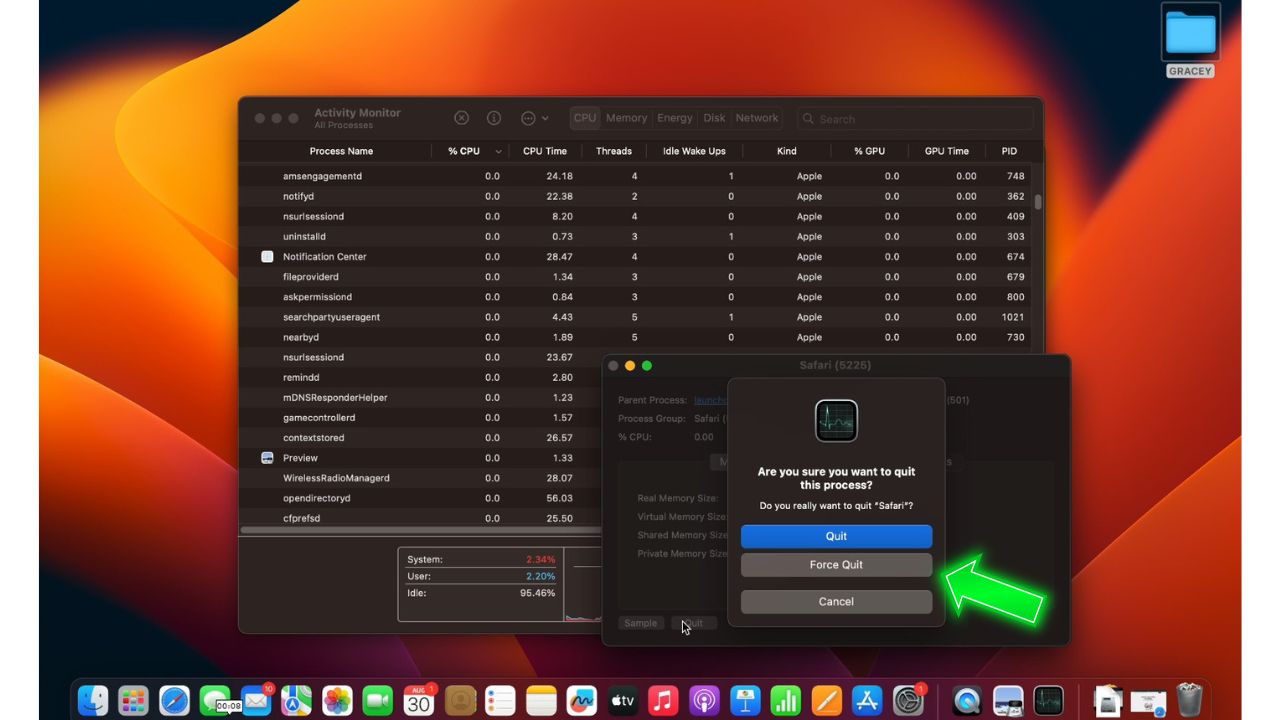Click the Search field in Activity Monitor

pos(913,119)
